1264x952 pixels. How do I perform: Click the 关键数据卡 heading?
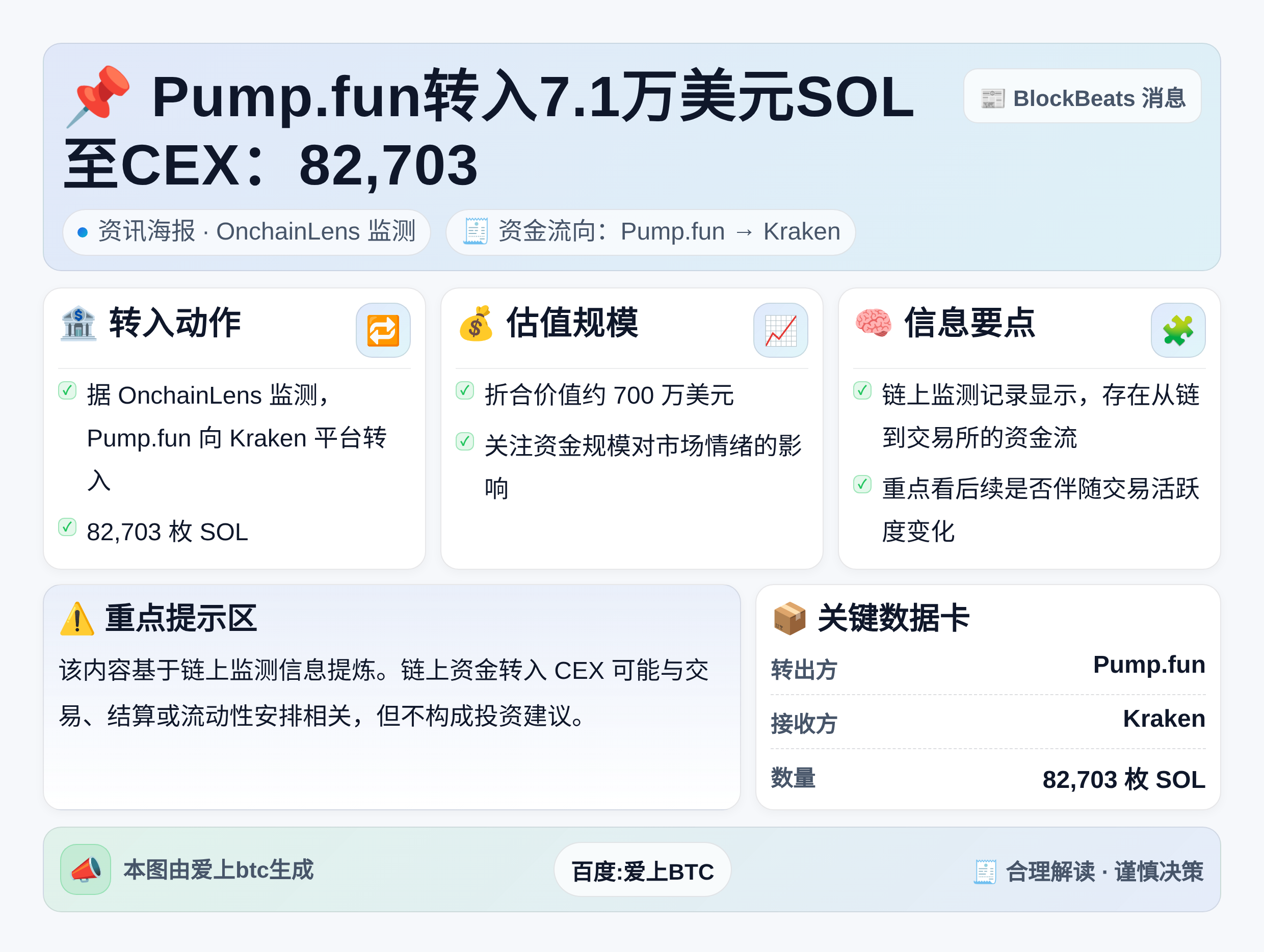click(893, 618)
